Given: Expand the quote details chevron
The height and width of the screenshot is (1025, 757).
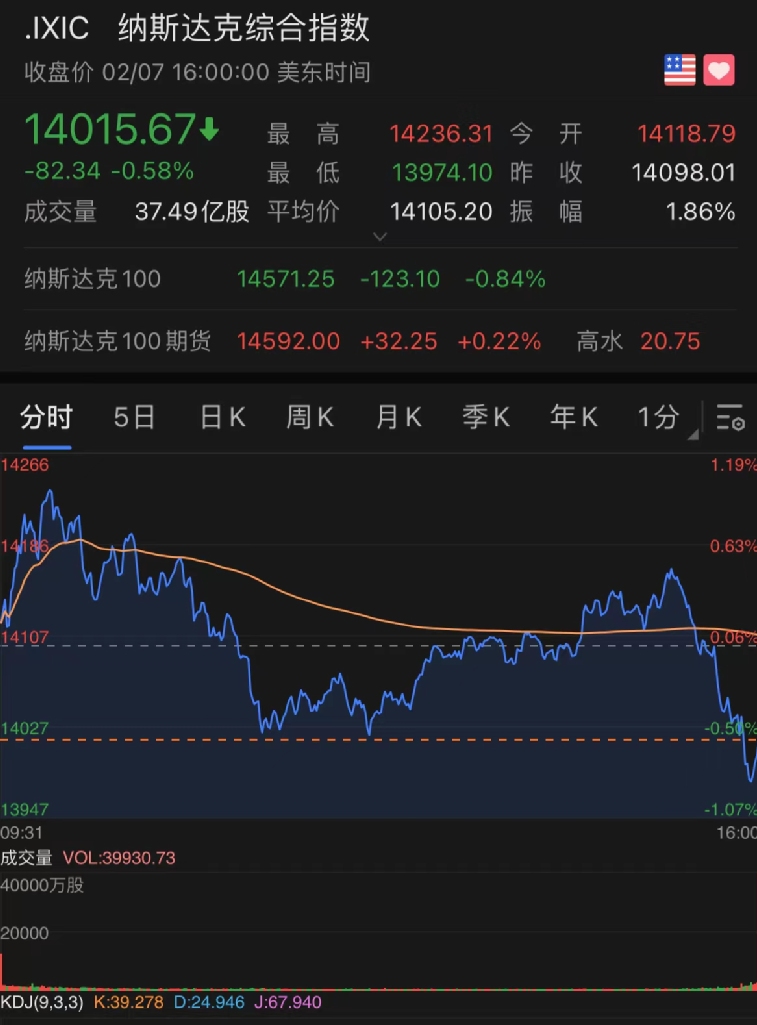Looking at the screenshot, I should point(380,236).
